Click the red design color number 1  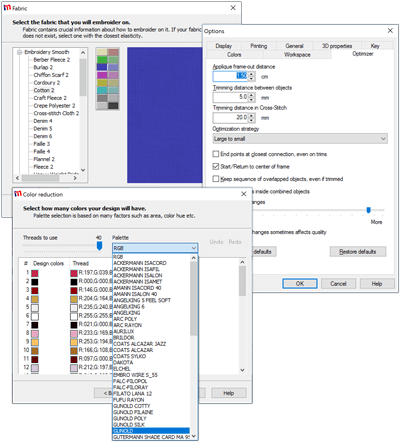[x=35, y=273]
